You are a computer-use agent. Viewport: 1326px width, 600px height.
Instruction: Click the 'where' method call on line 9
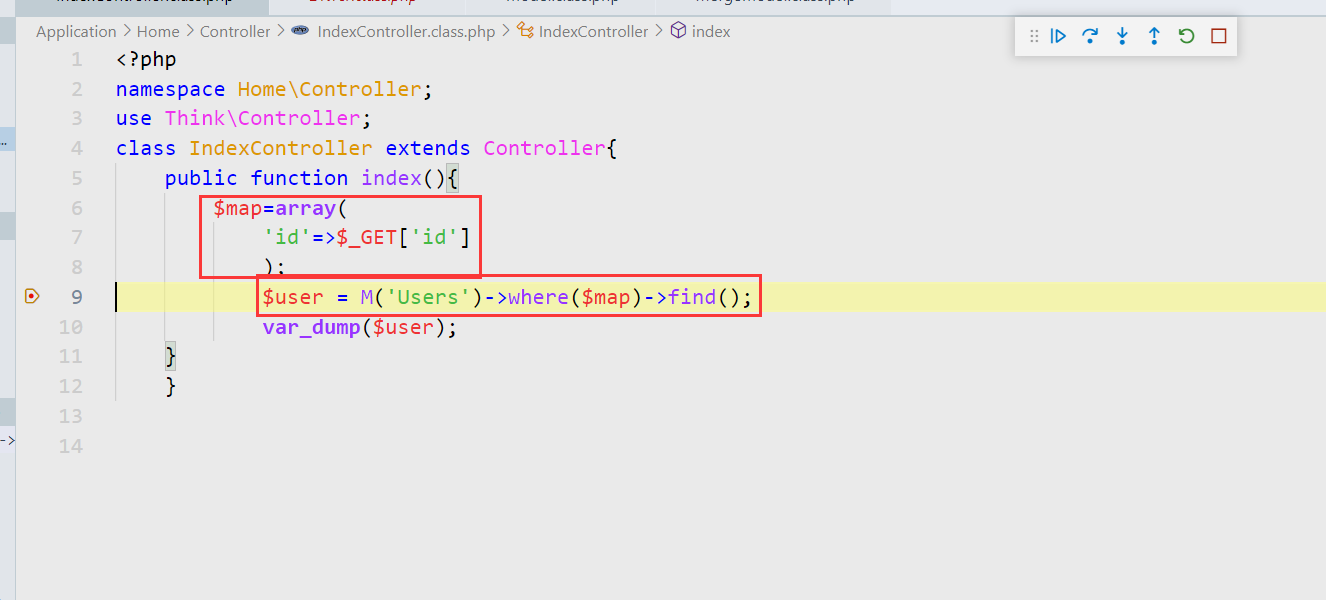(538, 297)
